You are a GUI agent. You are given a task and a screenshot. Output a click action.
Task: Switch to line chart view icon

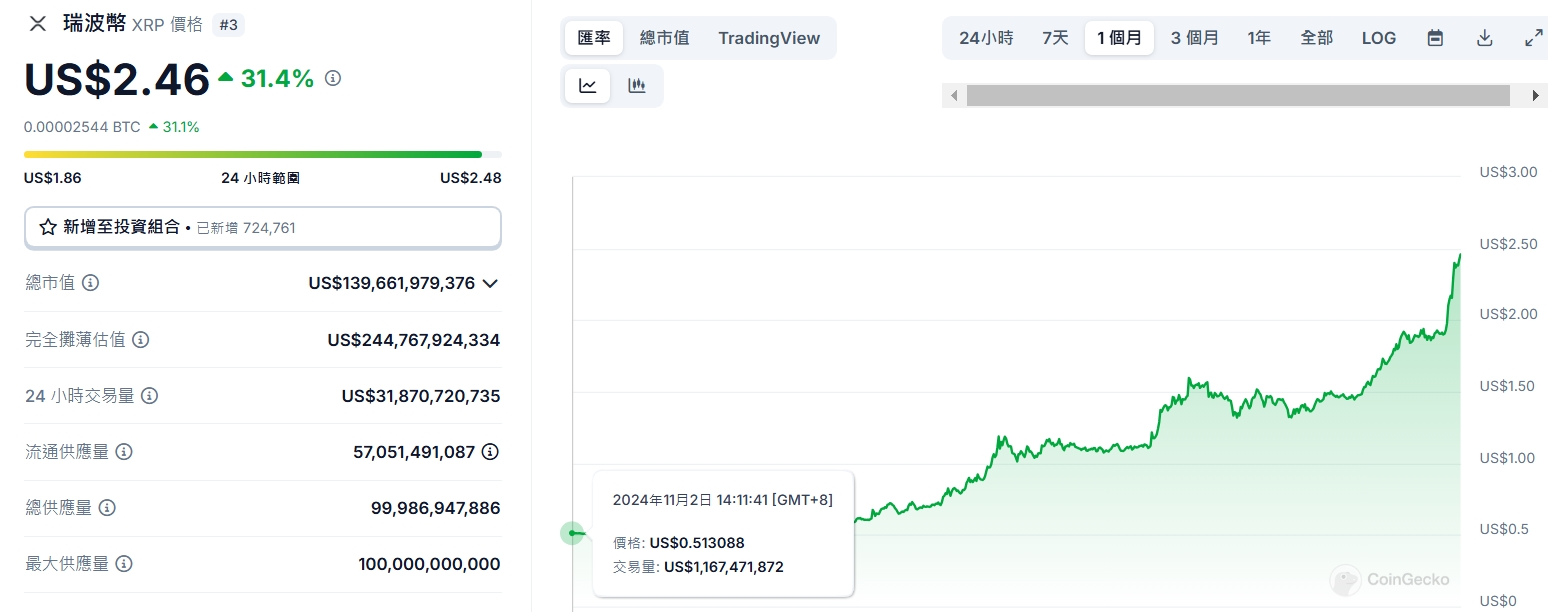(x=588, y=86)
